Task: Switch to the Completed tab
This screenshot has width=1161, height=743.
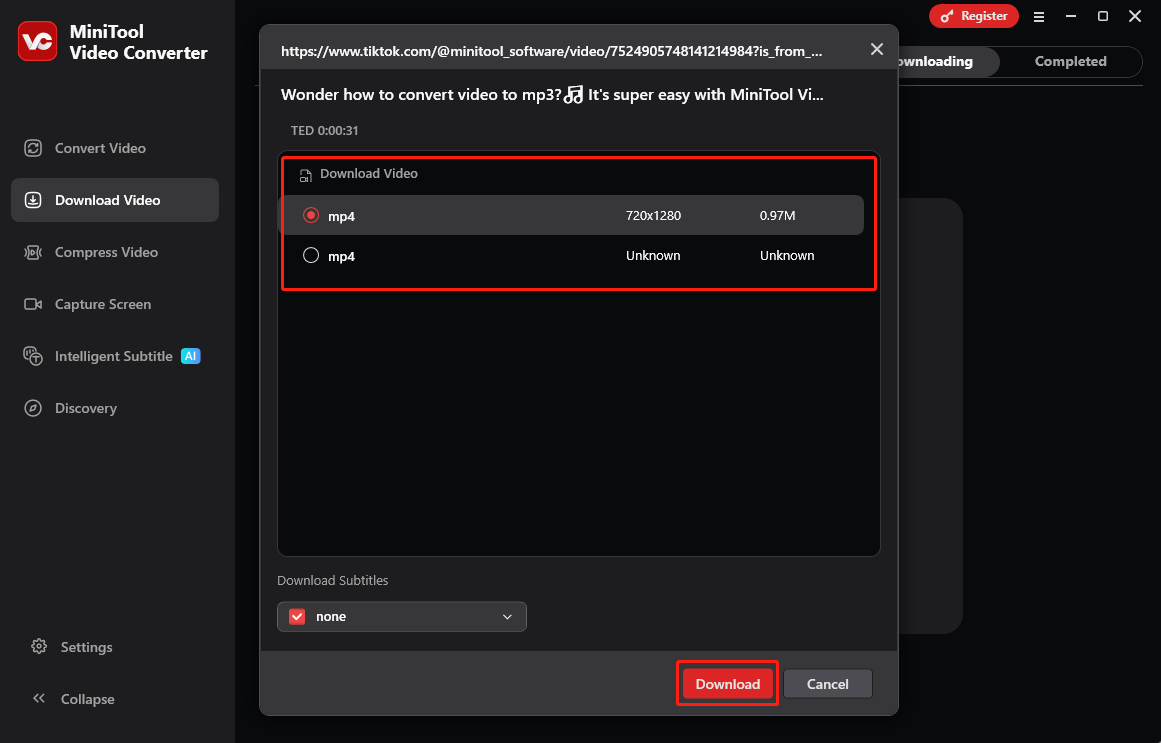Action: pyautogui.click(x=1070, y=61)
